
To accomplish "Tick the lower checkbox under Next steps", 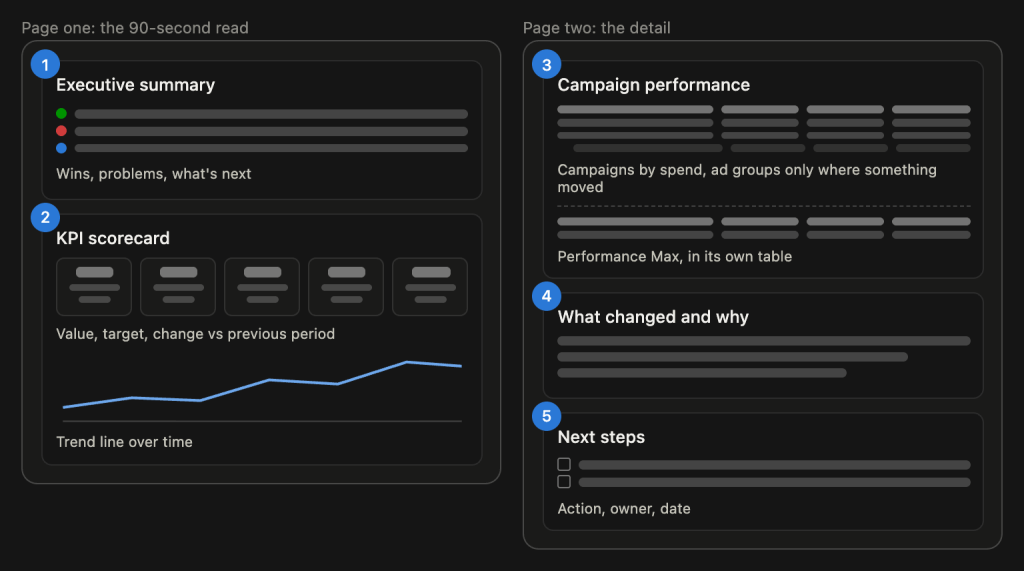I will click(x=564, y=481).
